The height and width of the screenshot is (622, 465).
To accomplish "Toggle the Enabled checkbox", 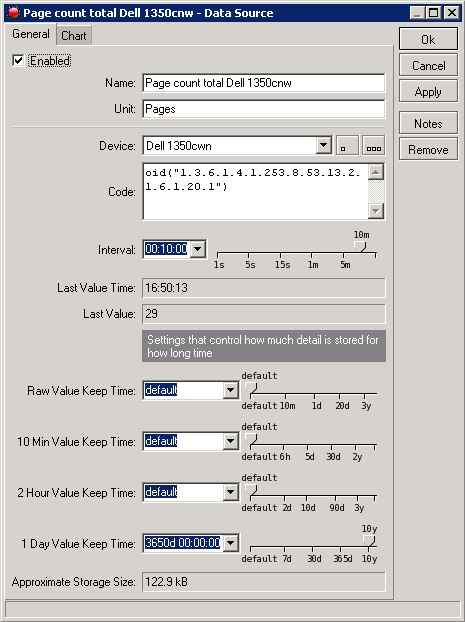I will (18, 61).
